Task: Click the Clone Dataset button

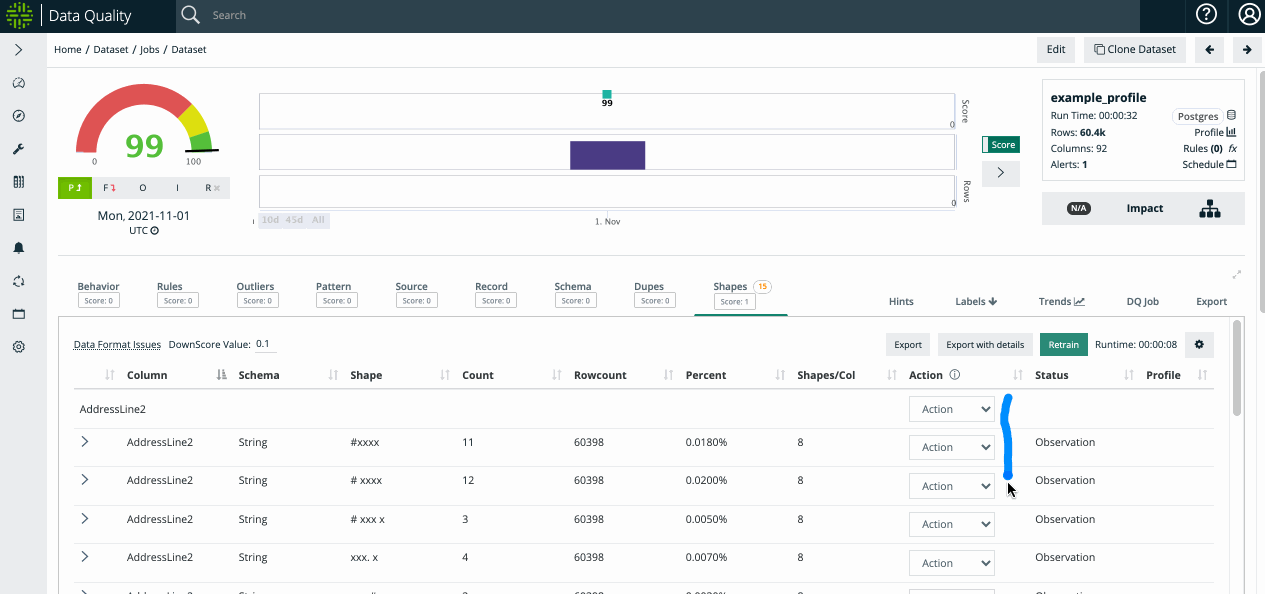Action: pos(1134,49)
